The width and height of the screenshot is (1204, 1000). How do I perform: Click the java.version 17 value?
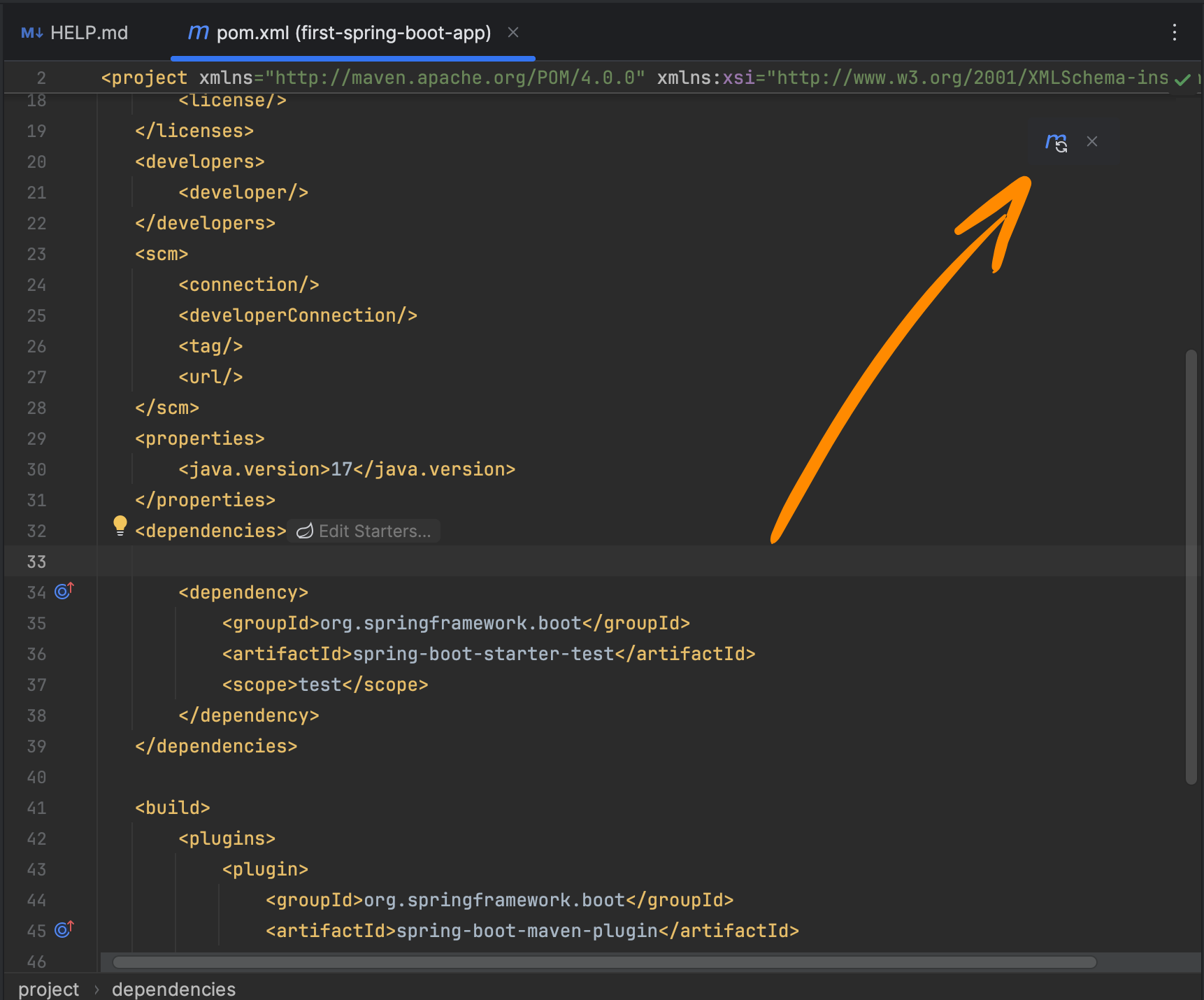[341, 469]
